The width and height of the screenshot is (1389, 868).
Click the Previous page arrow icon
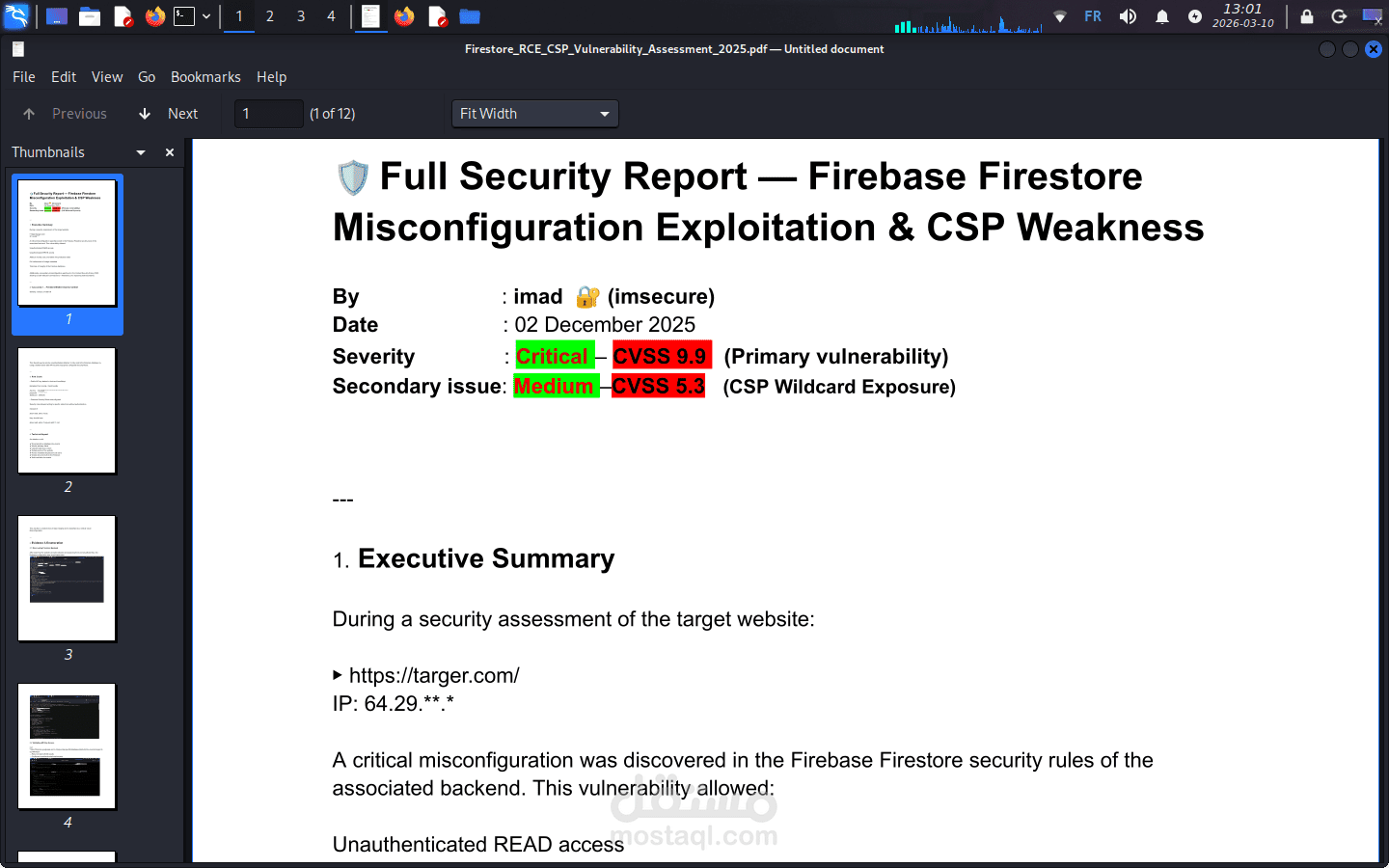pos(28,113)
